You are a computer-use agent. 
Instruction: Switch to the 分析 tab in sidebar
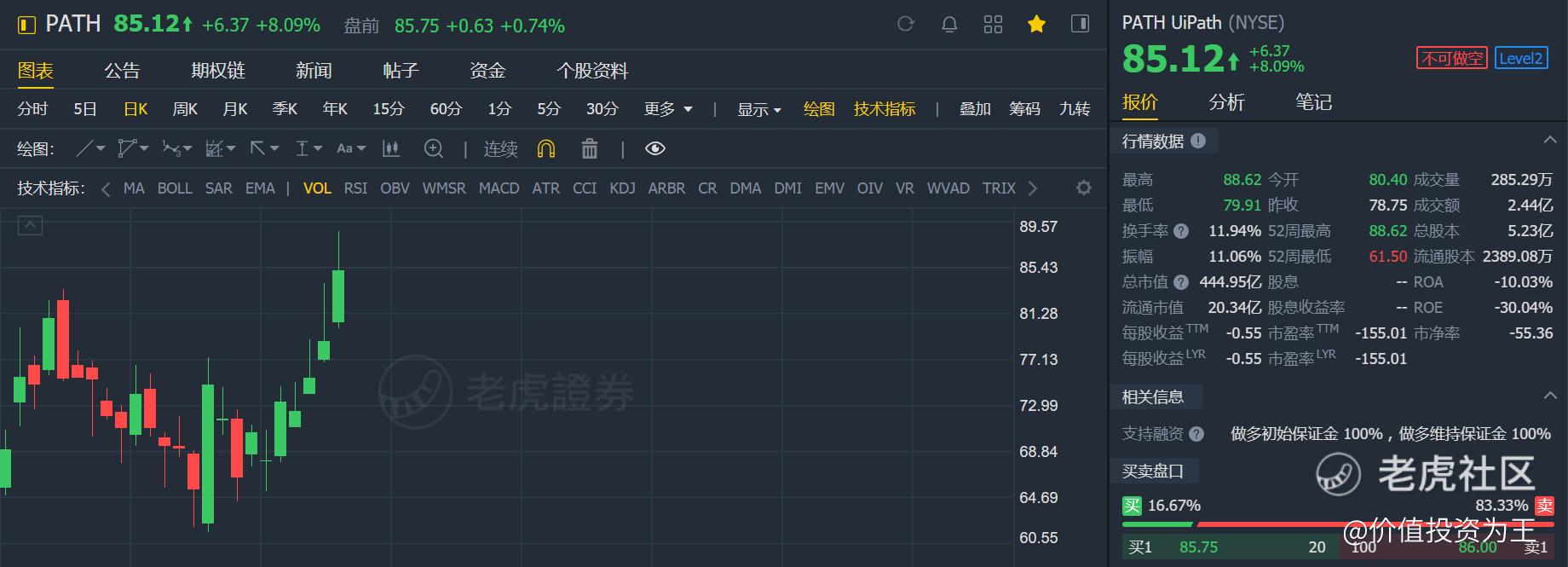(x=1227, y=102)
